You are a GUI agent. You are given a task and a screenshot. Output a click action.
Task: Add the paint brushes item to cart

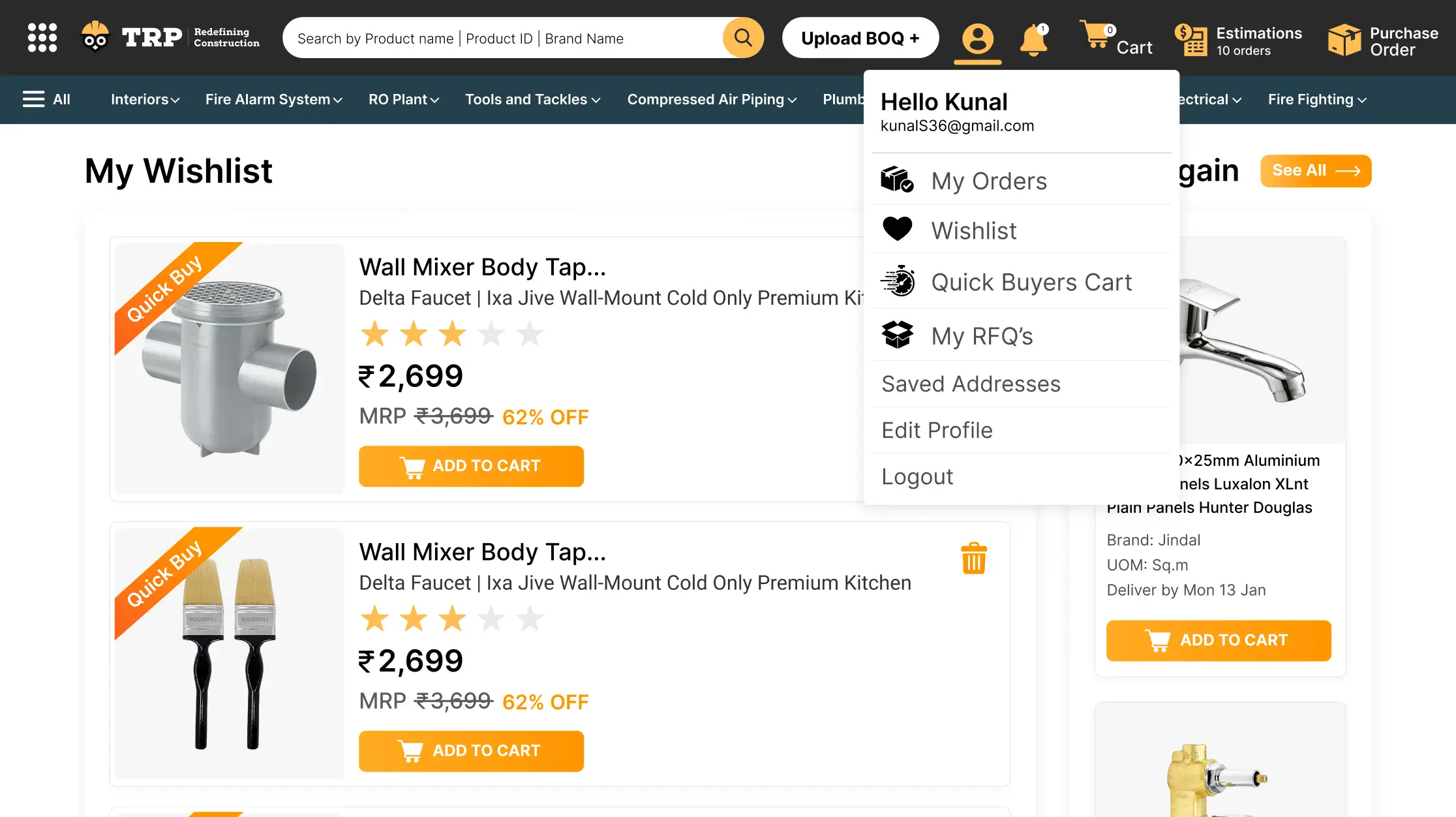click(471, 750)
